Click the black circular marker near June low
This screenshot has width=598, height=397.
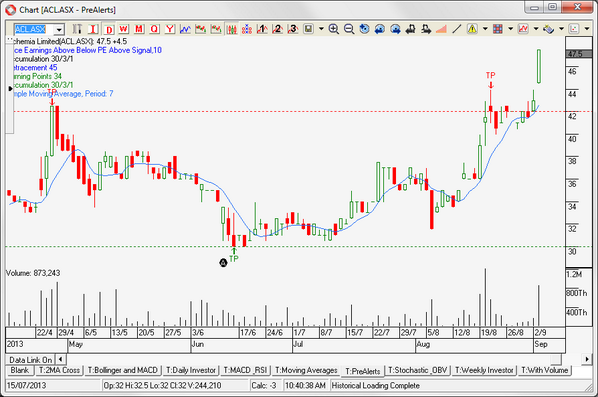tap(223, 262)
